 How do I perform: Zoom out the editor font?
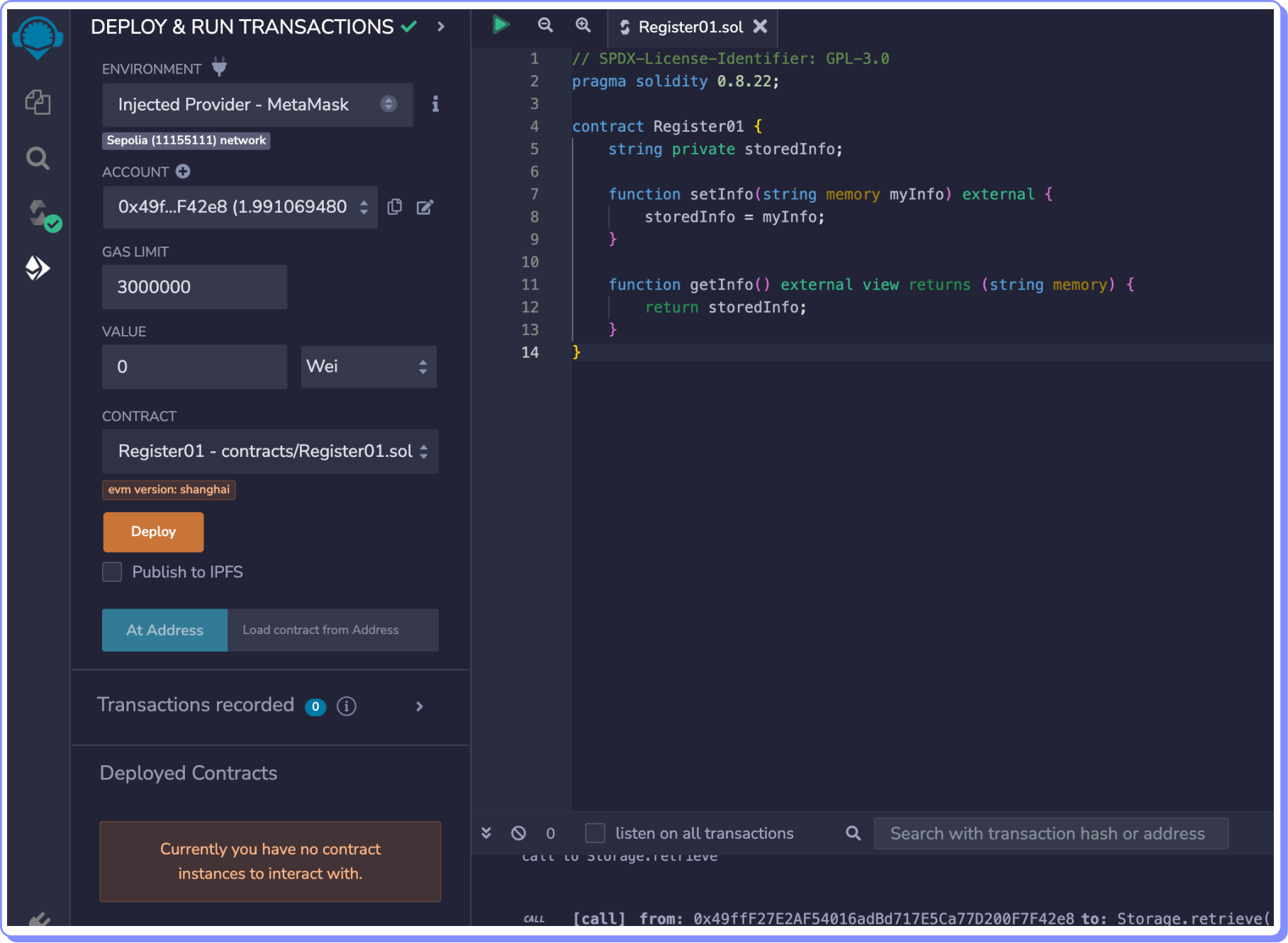(544, 26)
